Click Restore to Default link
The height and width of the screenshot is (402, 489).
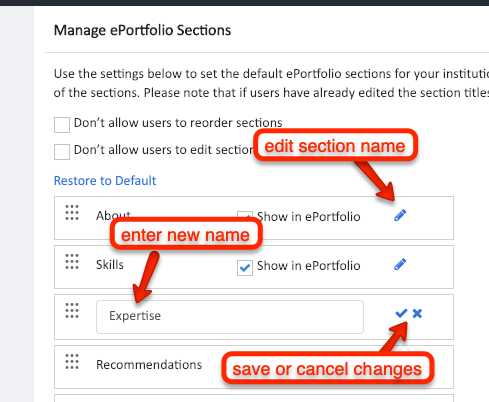(105, 181)
